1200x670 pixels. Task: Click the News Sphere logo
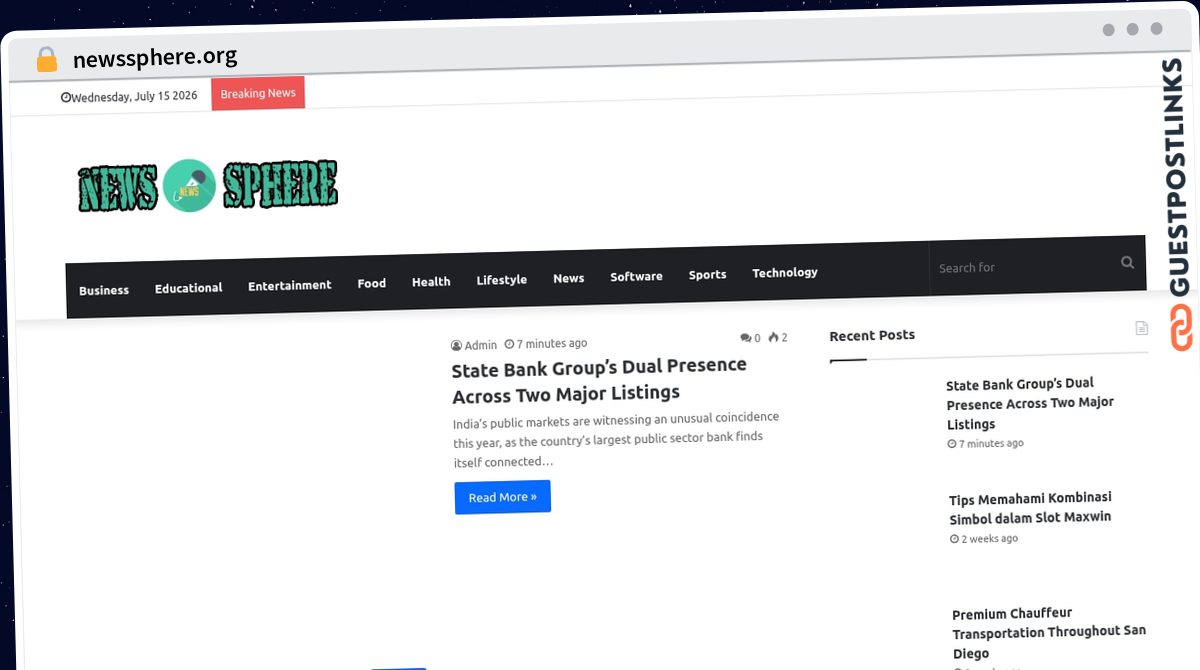(208, 186)
